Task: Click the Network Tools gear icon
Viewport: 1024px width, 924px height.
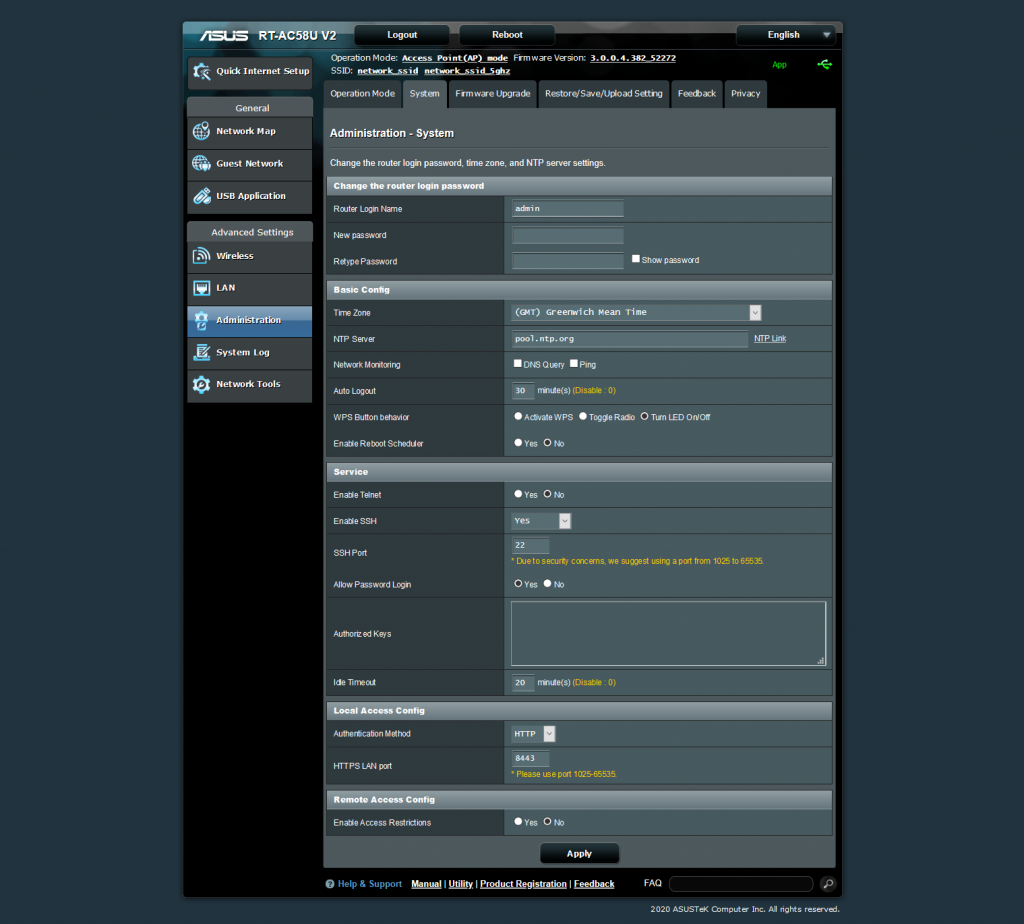Action: 201,385
